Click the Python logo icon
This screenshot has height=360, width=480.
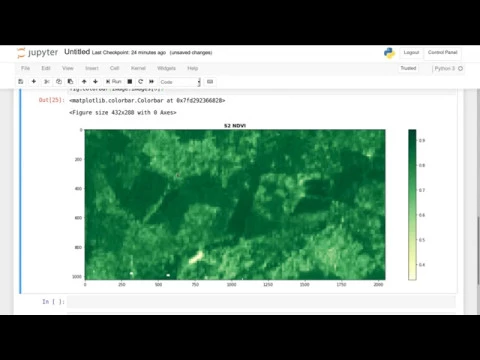click(389, 53)
